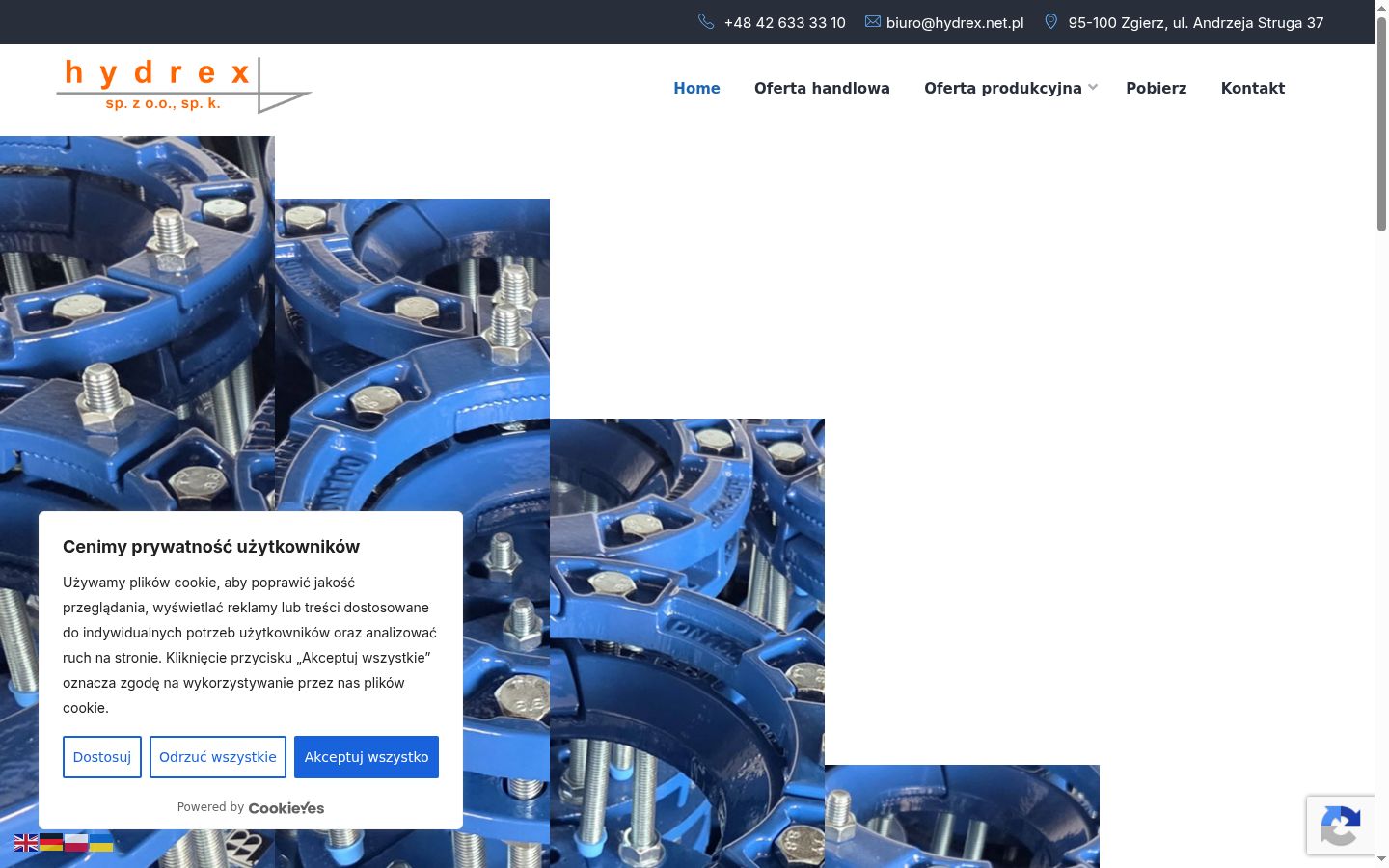Click the Zgierz, ul. Andrzeja Struga 37 address

1196,22
